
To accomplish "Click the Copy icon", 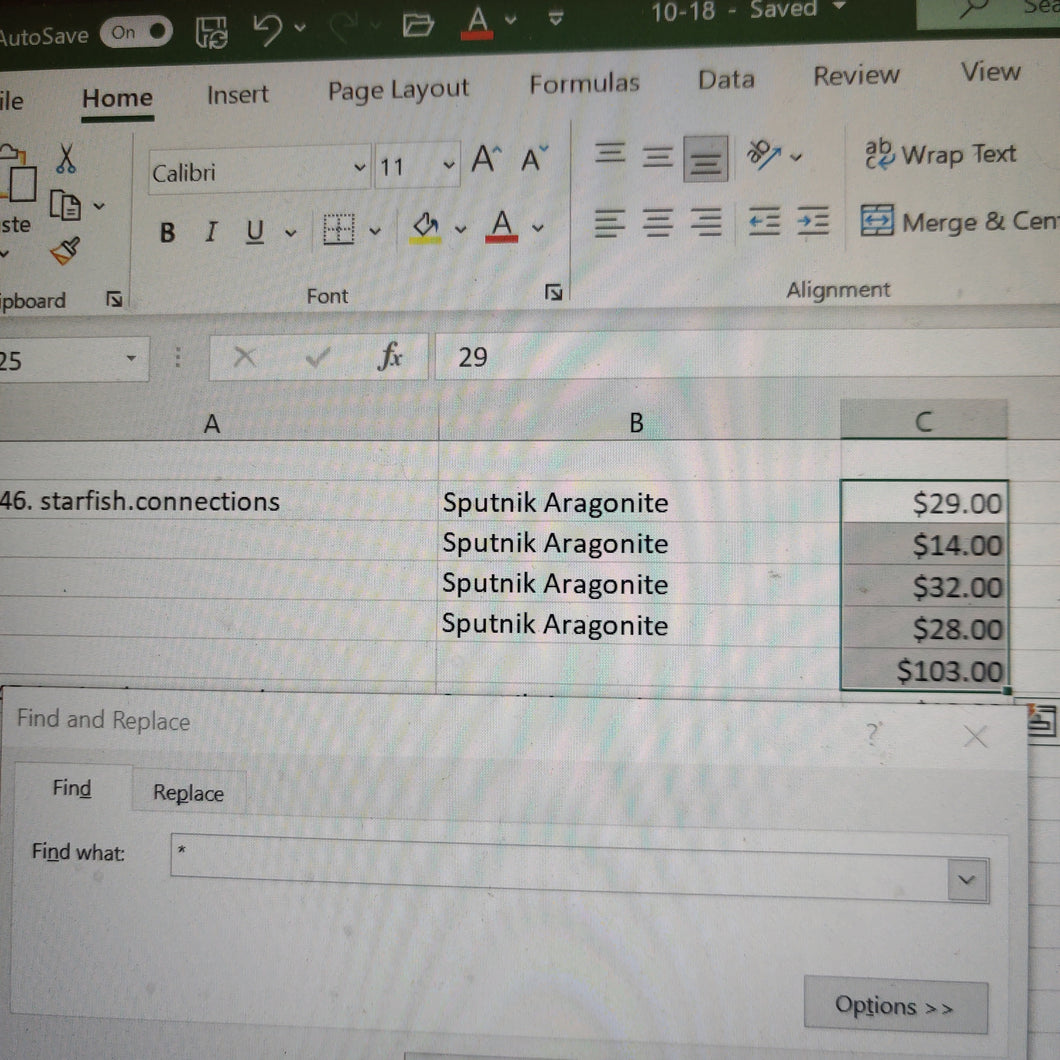I will 66,206.
